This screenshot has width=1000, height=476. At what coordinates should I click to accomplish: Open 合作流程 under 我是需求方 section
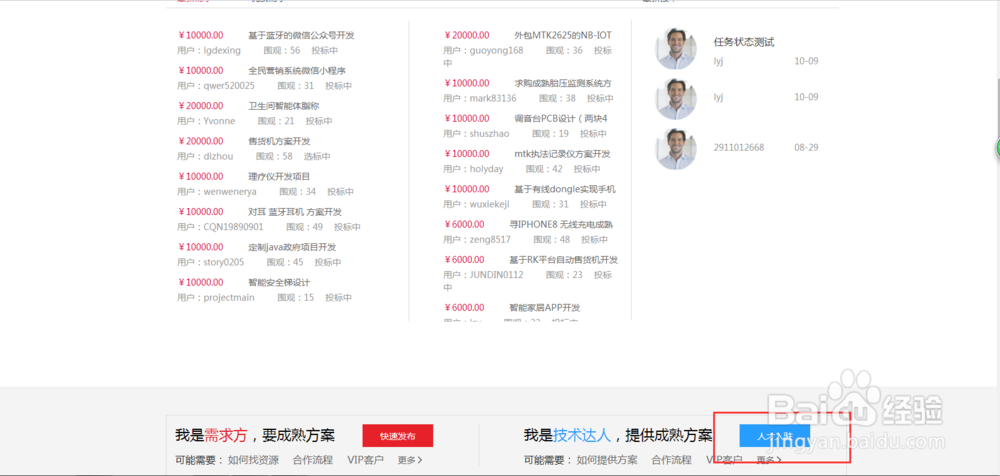[x=312, y=459]
